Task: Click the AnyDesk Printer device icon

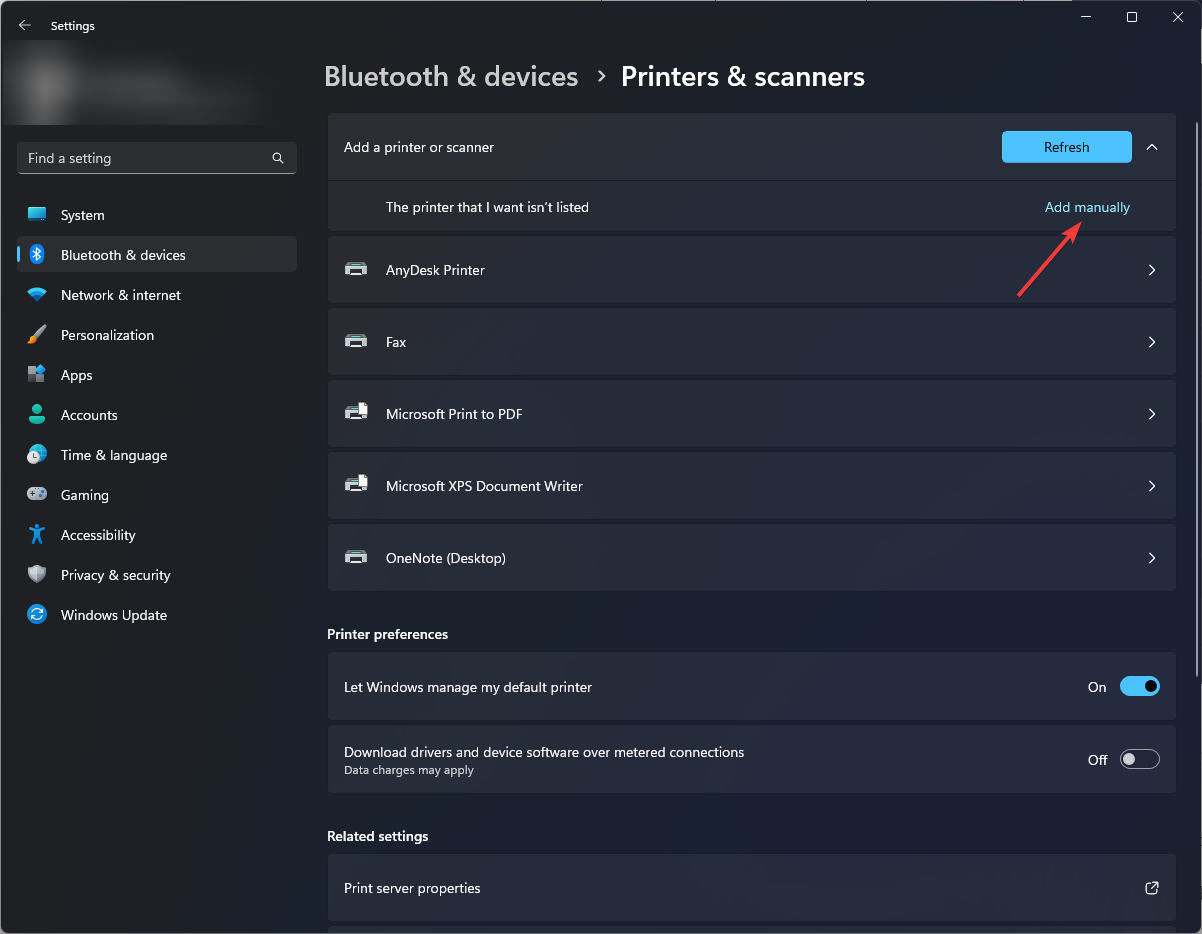Action: click(356, 270)
